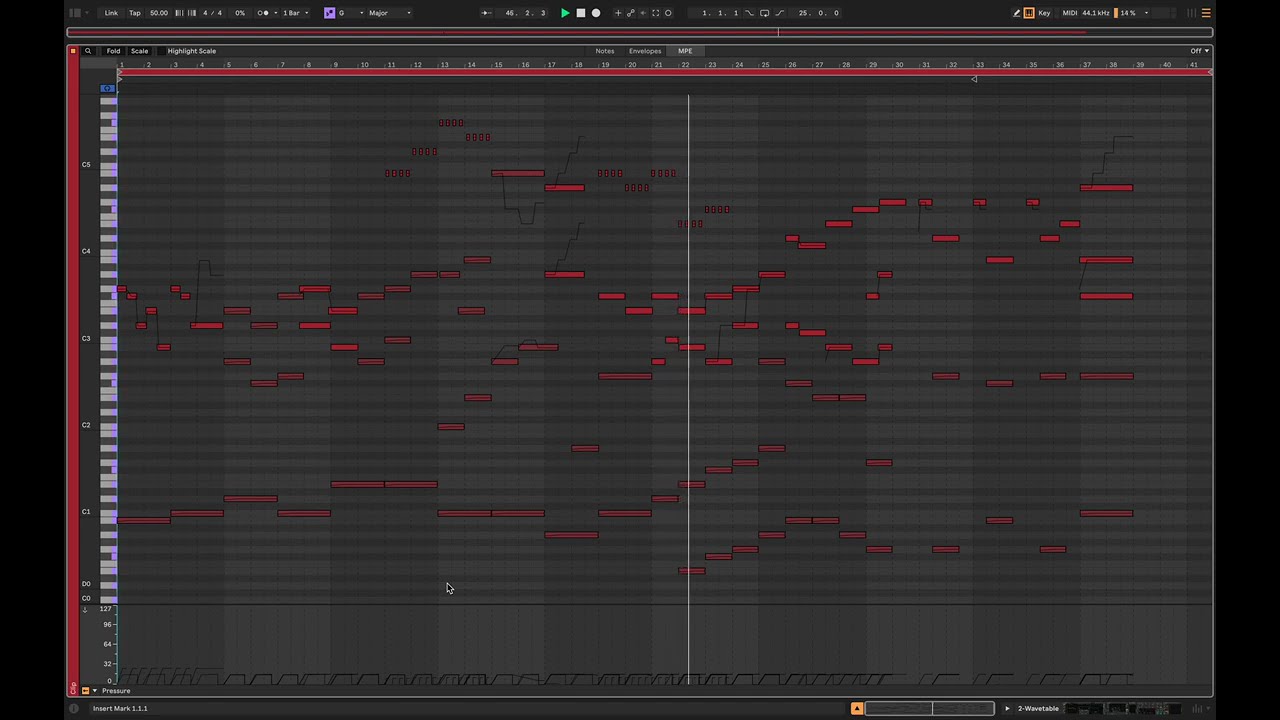Click the 2-Wavetable track play arrow

click(1007, 708)
